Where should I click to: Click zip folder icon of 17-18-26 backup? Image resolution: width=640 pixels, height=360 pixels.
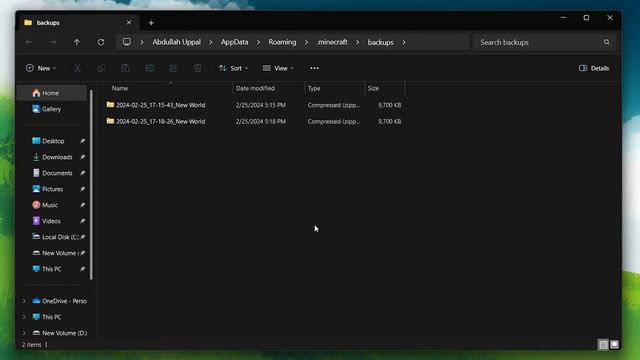coord(110,121)
